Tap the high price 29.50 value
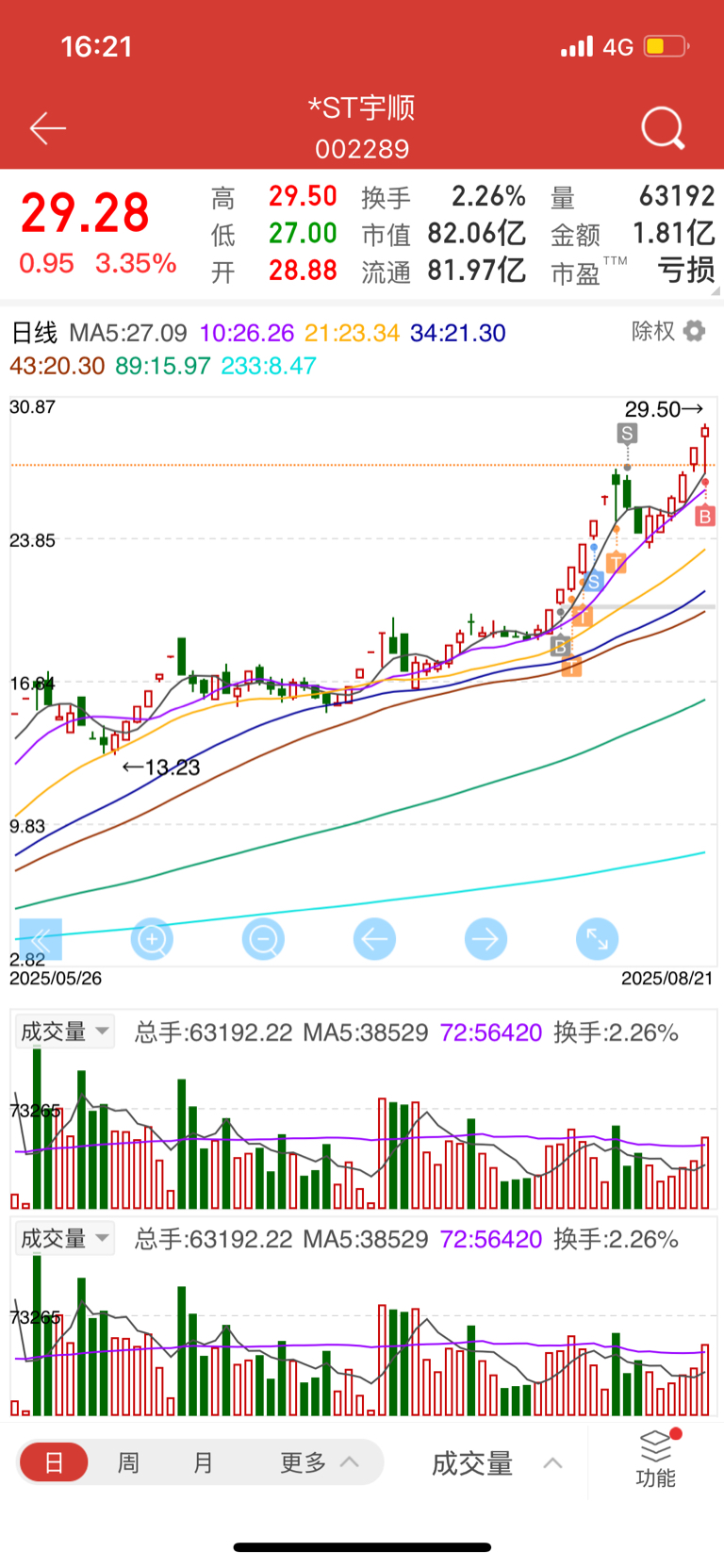724x1568 pixels. 303,196
